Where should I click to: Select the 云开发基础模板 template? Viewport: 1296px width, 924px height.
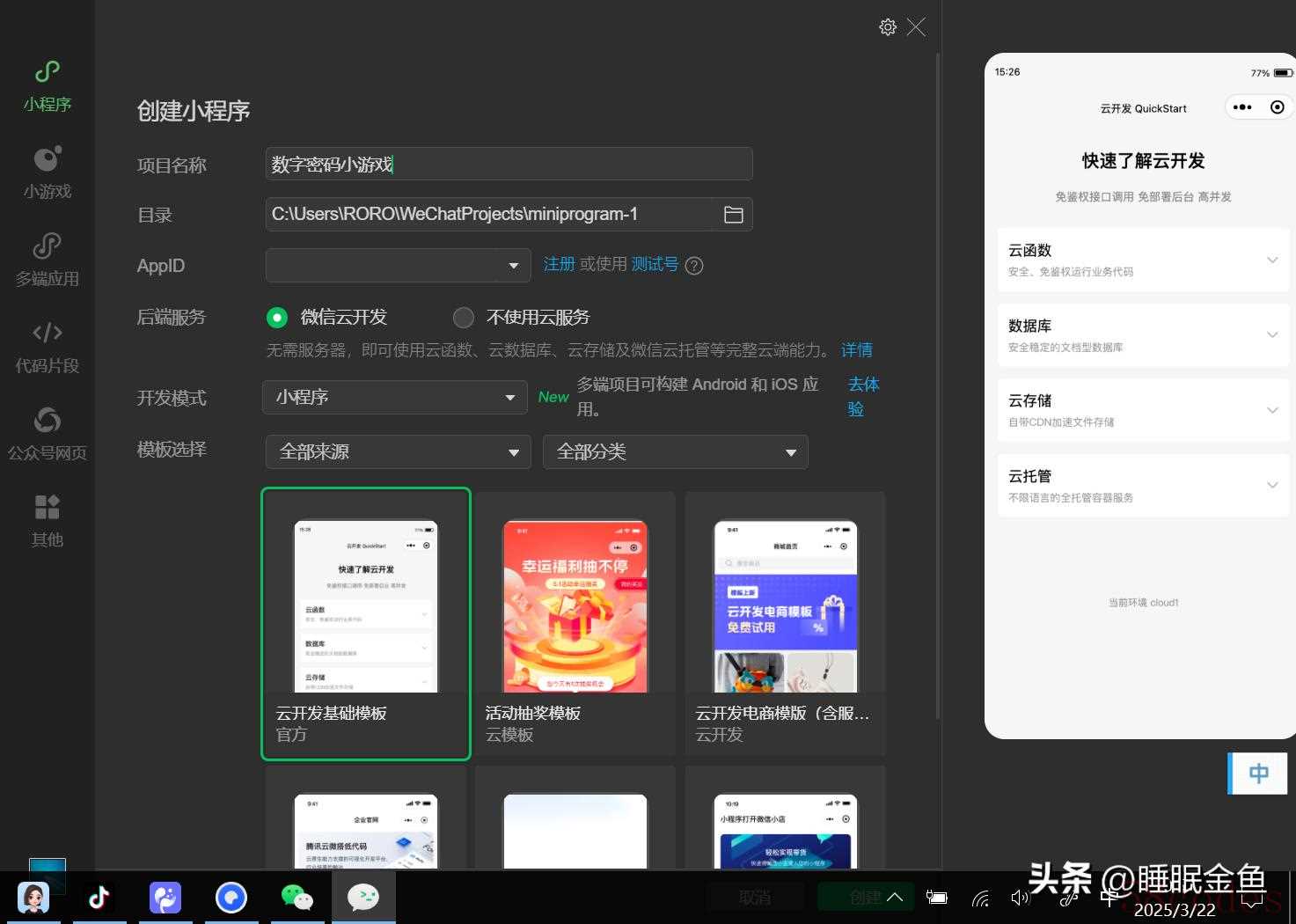point(366,624)
